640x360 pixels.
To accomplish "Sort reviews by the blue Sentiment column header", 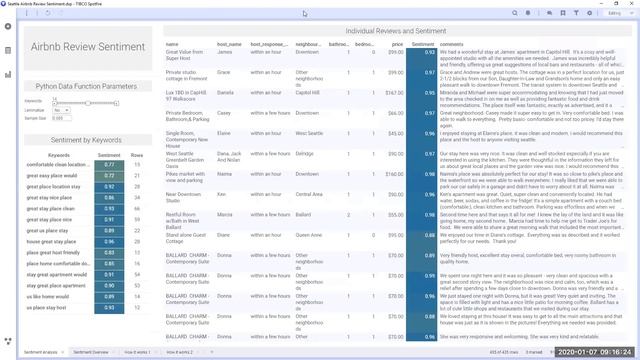I will tap(422, 44).
